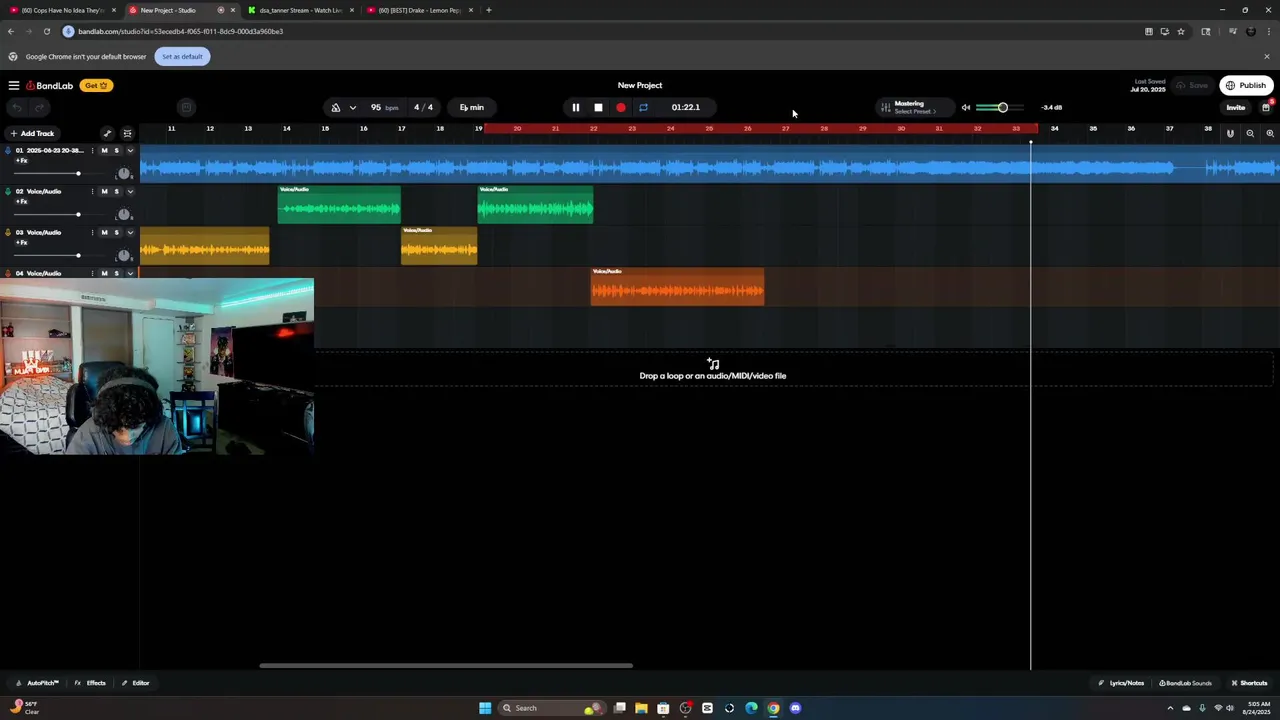This screenshot has height=720, width=1280.
Task: Open the Shortcuts panel
Action: point(1249,683)
